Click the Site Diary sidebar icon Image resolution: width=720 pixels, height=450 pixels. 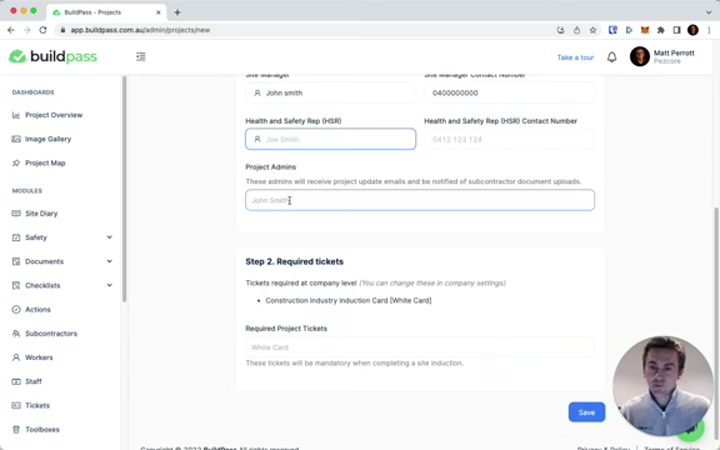16,213
